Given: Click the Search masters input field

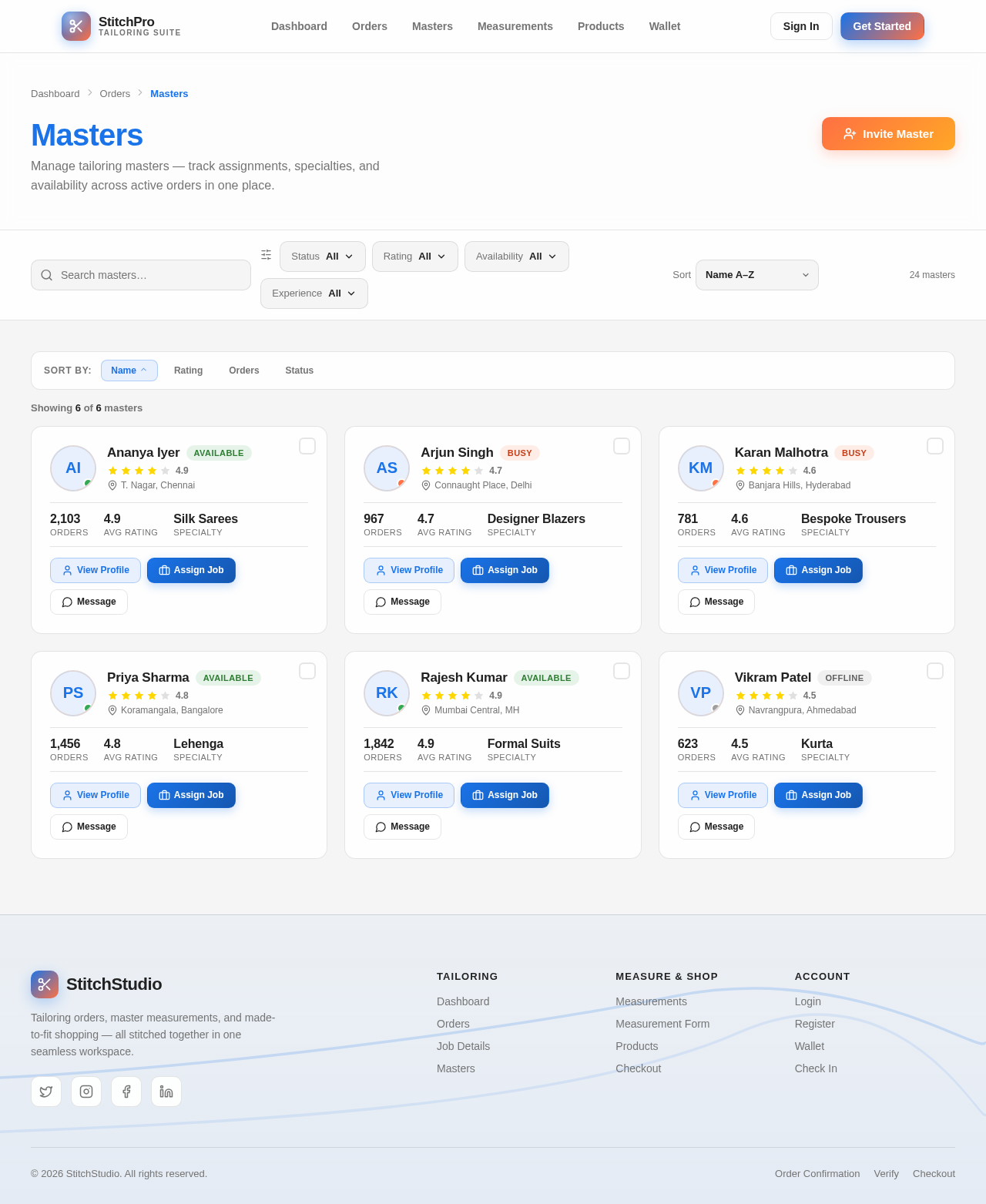Looking at the screenshot, I should (141, 275).
